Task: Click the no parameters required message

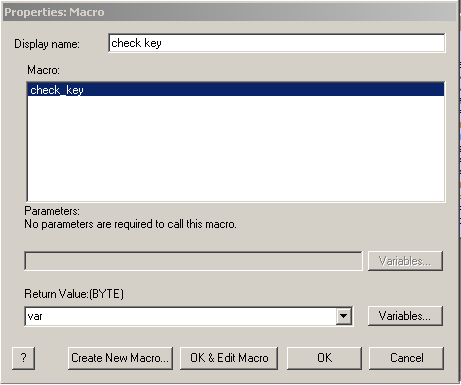Action: click(130, 224)
